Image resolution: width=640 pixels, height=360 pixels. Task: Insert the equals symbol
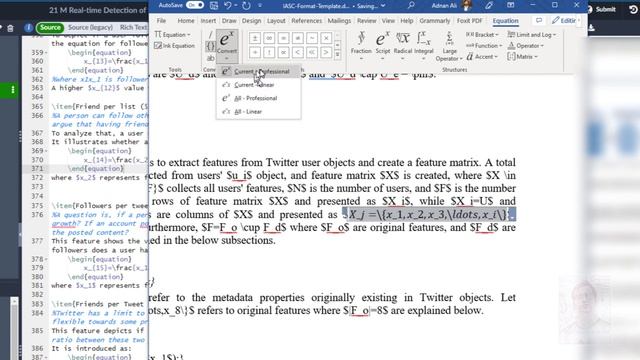tap(283, 38)
